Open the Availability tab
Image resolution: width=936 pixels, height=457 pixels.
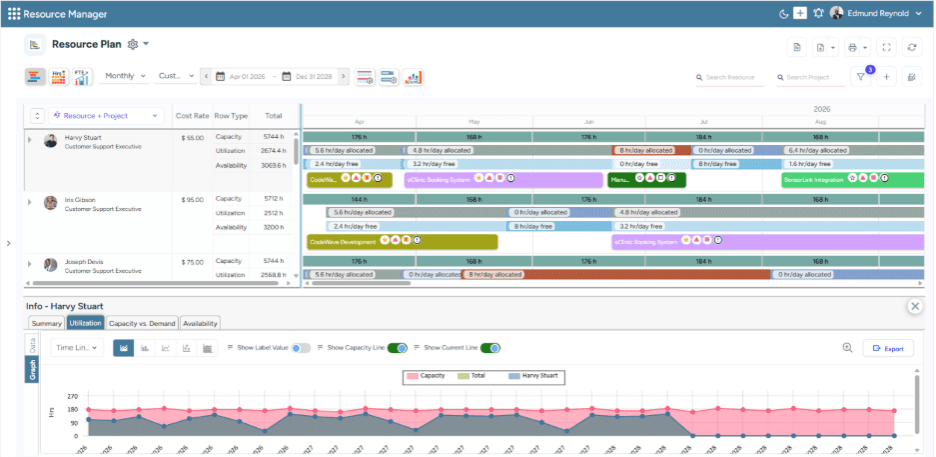pyautogui.click(x=200, y=323)
